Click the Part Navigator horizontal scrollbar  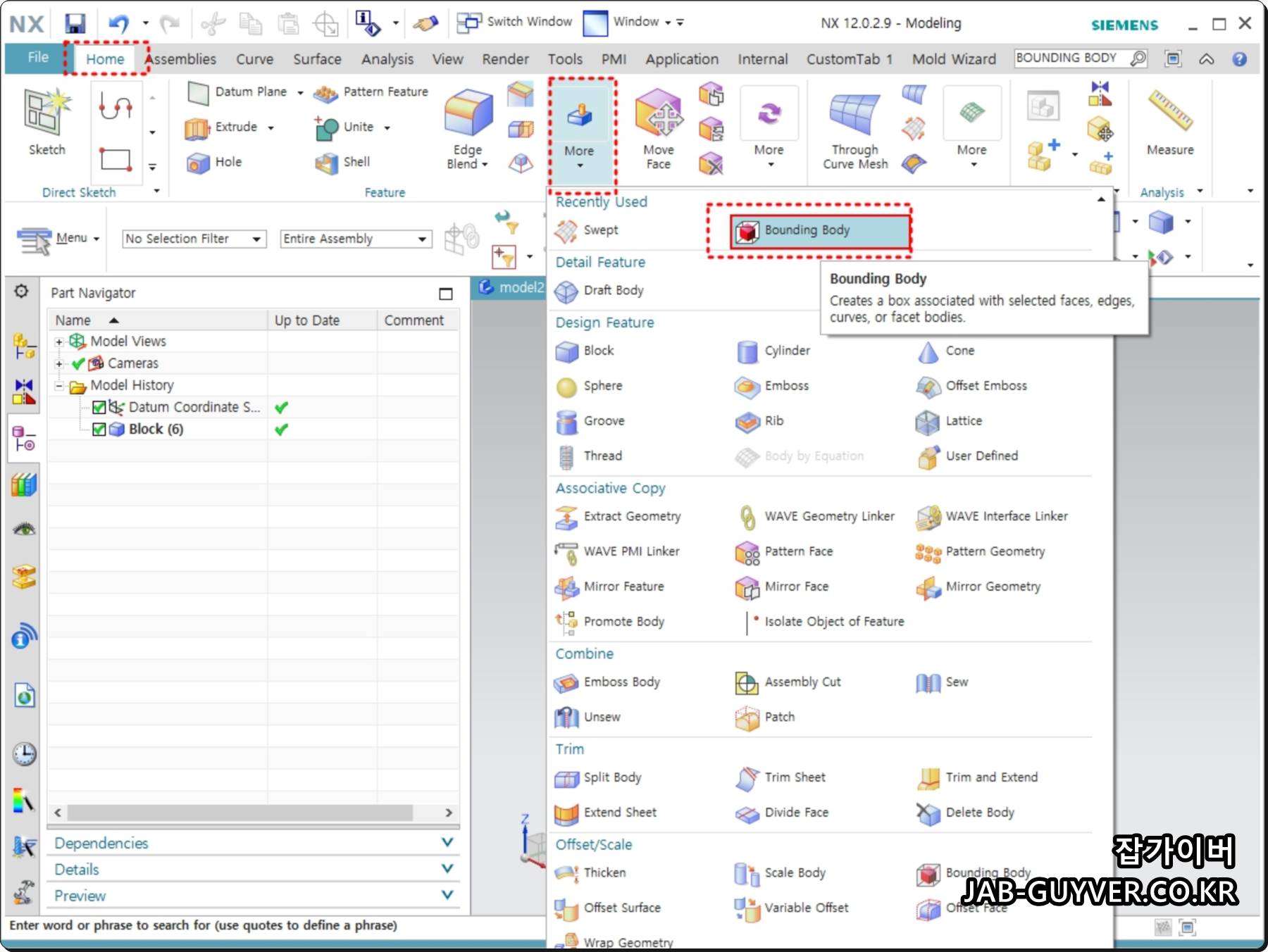point(240,813)
